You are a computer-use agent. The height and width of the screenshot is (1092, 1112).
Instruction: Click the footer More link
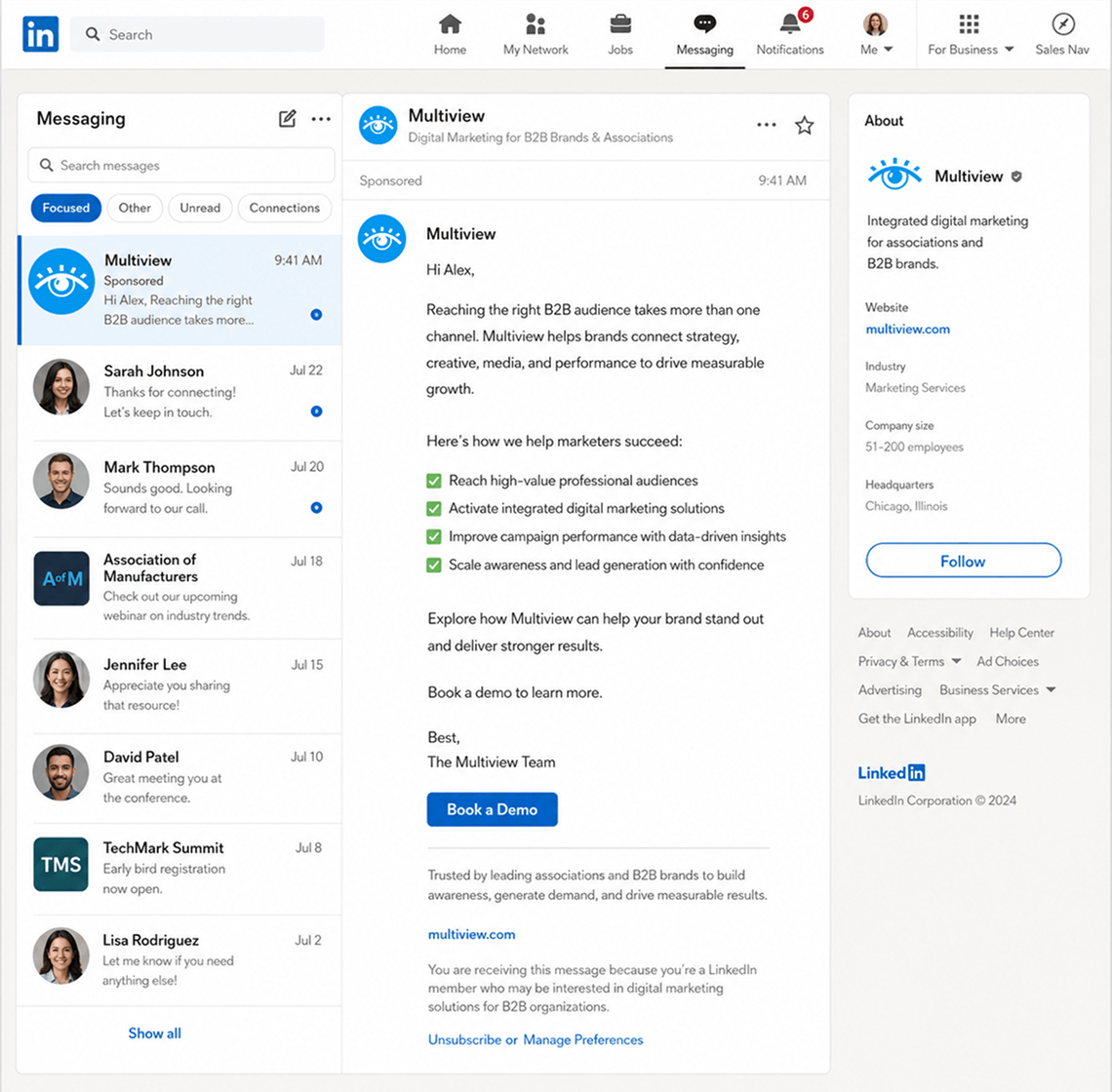pos(1011,719)
